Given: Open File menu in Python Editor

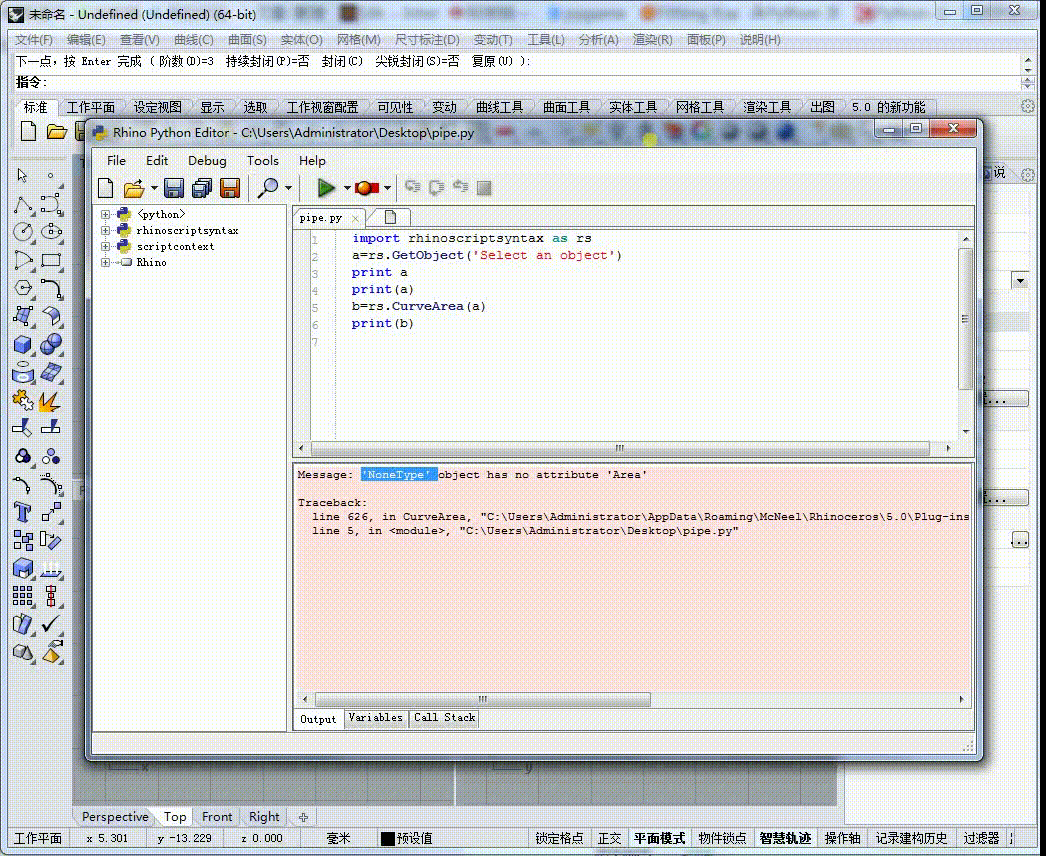Looking at the screenshot, I should [116, 161].
